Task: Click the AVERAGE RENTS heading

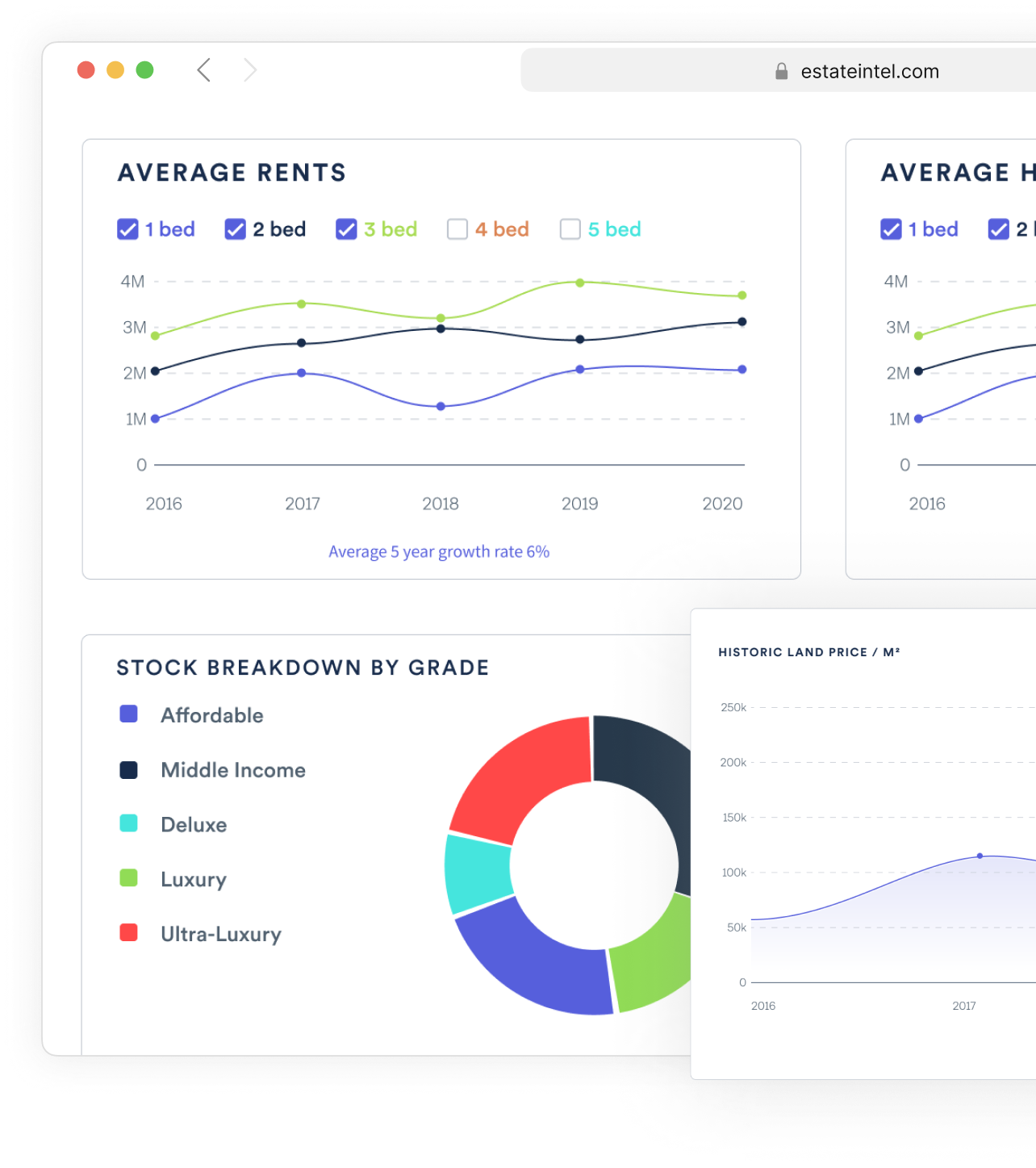Action: tap(232, 173)
